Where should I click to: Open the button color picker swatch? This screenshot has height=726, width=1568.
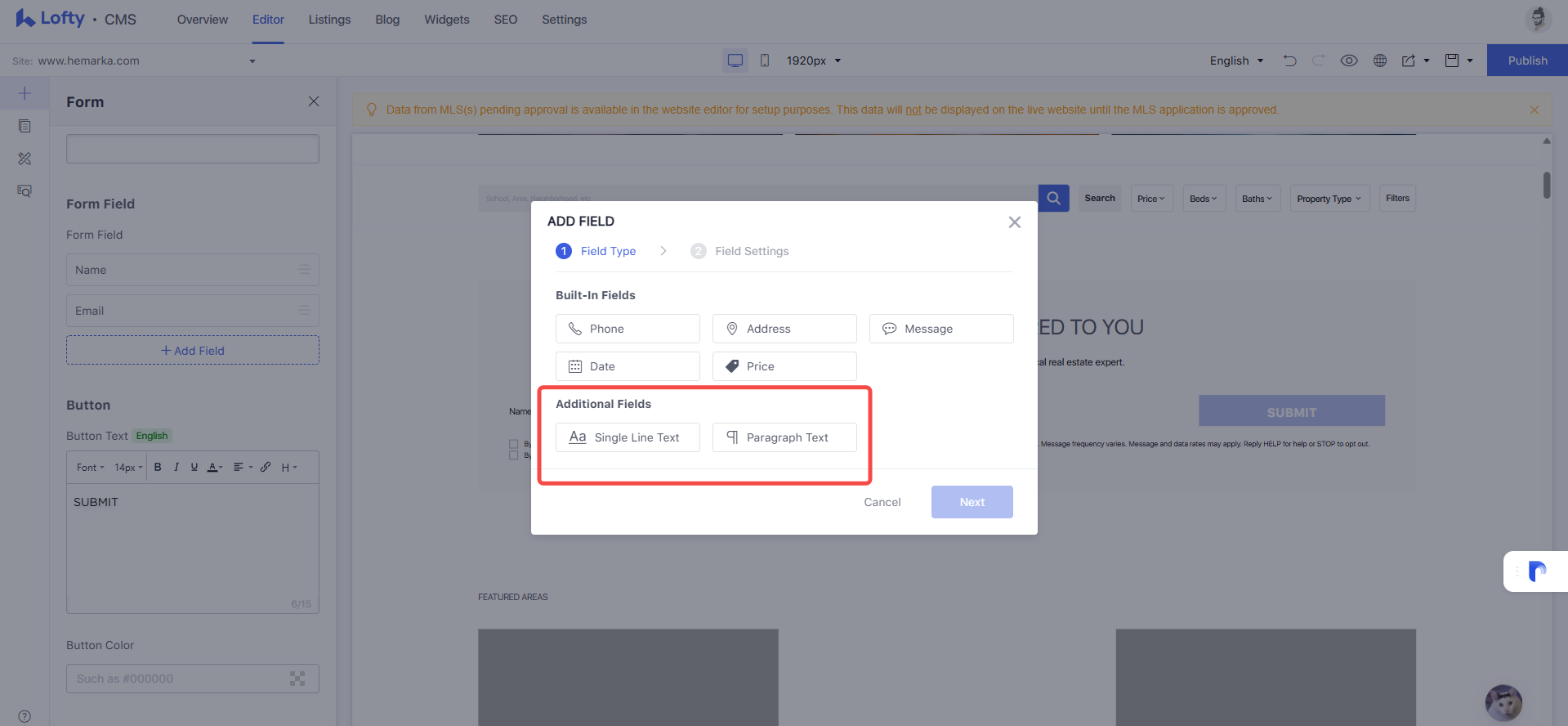297,679
